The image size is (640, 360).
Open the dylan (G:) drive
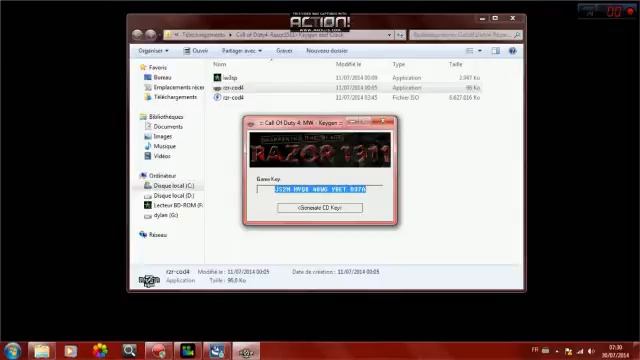point(166,215)
